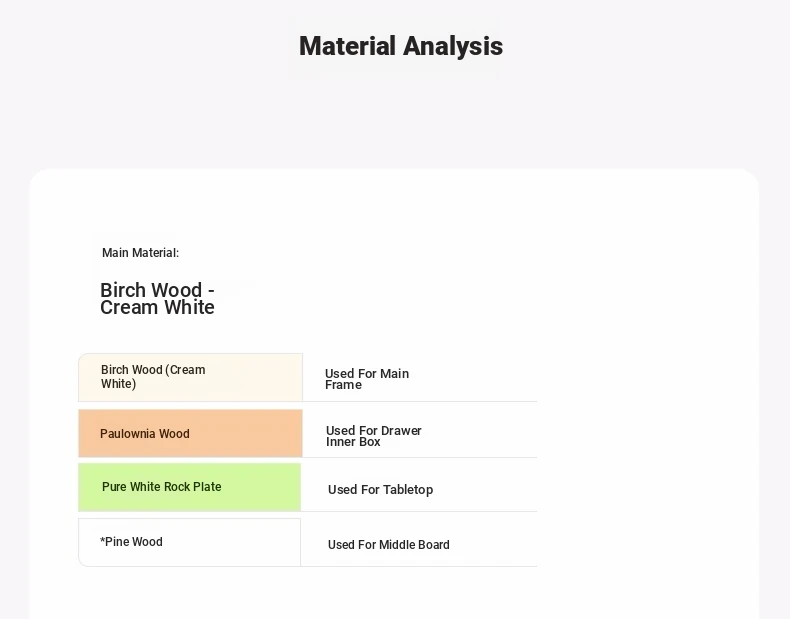Click the Pure White Rock Plate label text
Image resolution: width=790 pixels, height=619 pixels.
(162, 487)
